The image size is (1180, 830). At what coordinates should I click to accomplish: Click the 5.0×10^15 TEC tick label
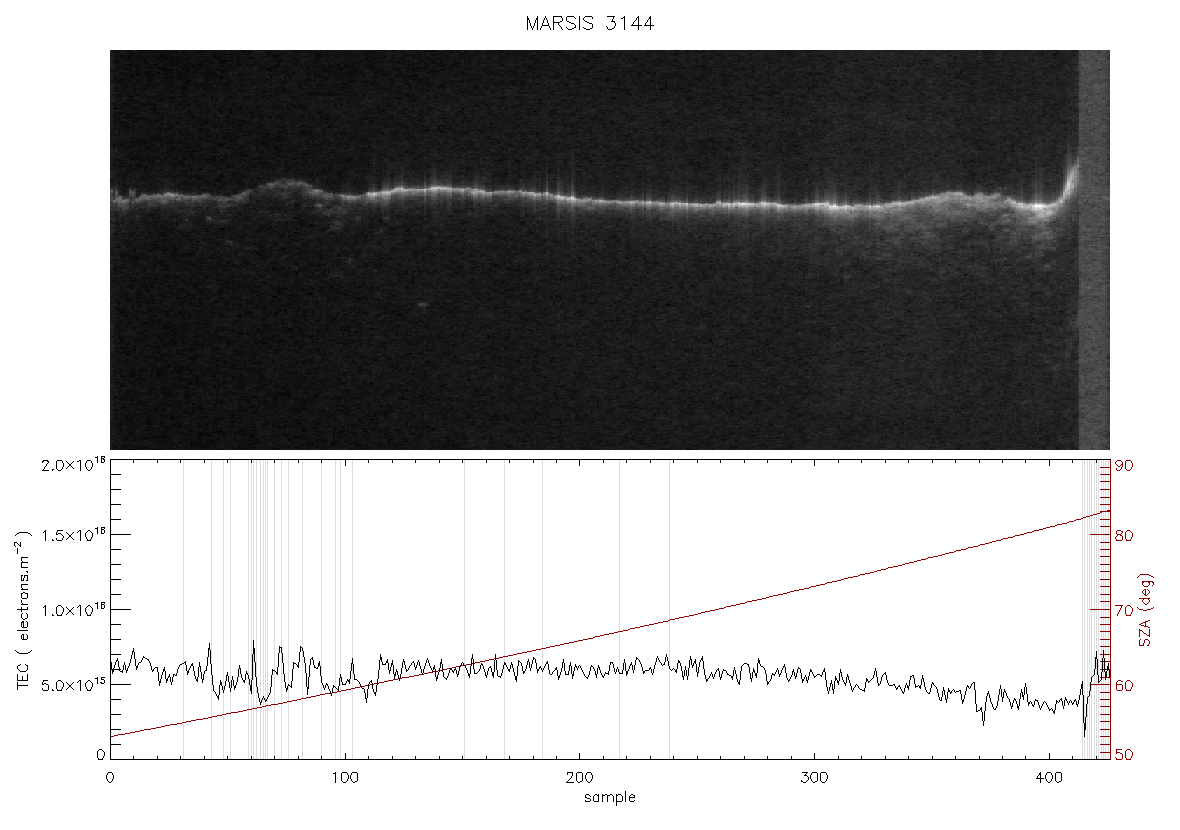click(74, 685)
